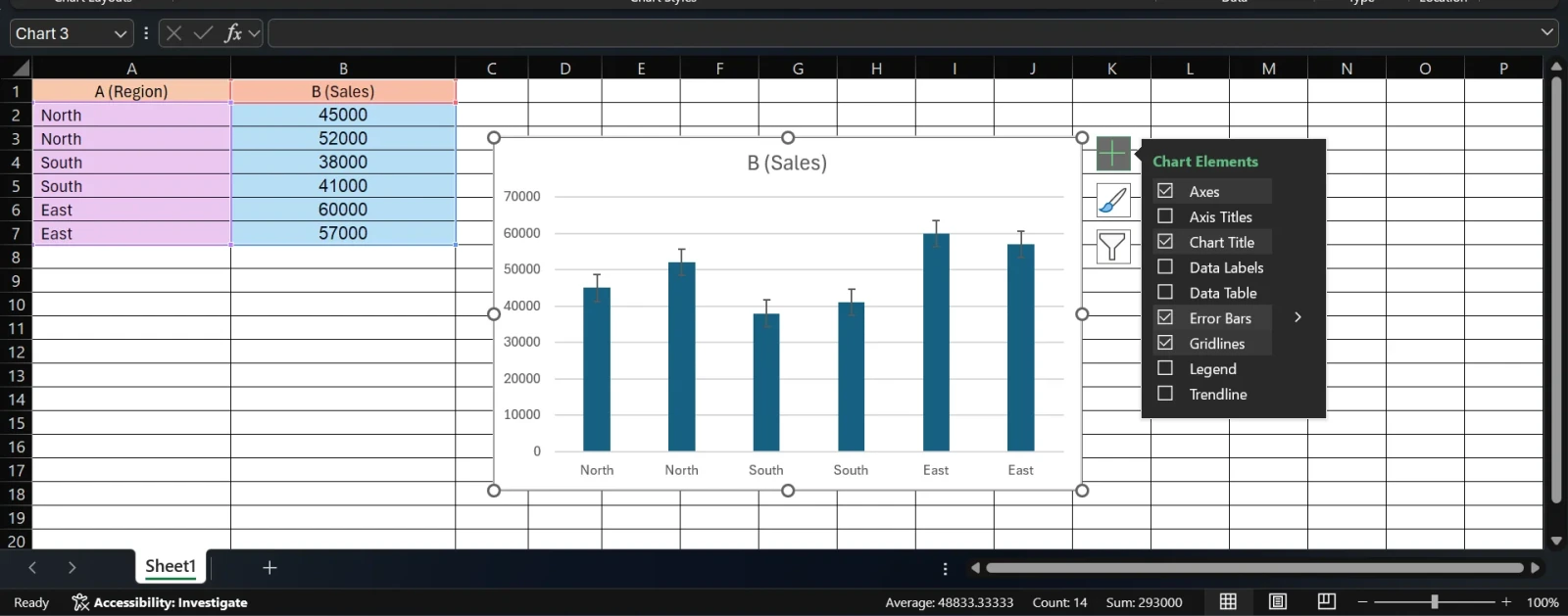The image size is (1568, 616).
Task: Open the Chart Elements plus button
Action: point(1113,154)
